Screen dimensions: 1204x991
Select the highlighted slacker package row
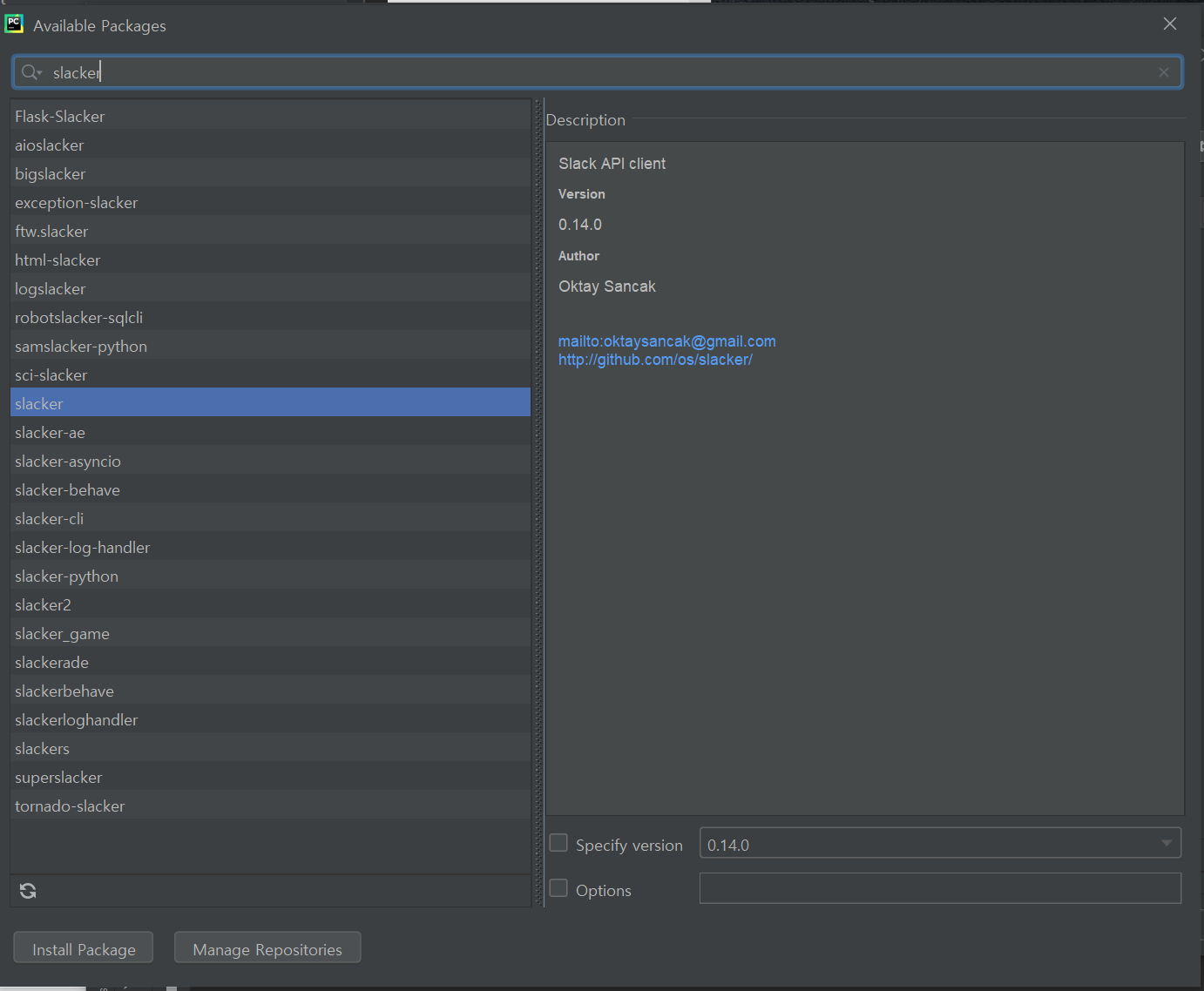click(x=270, y=403)
